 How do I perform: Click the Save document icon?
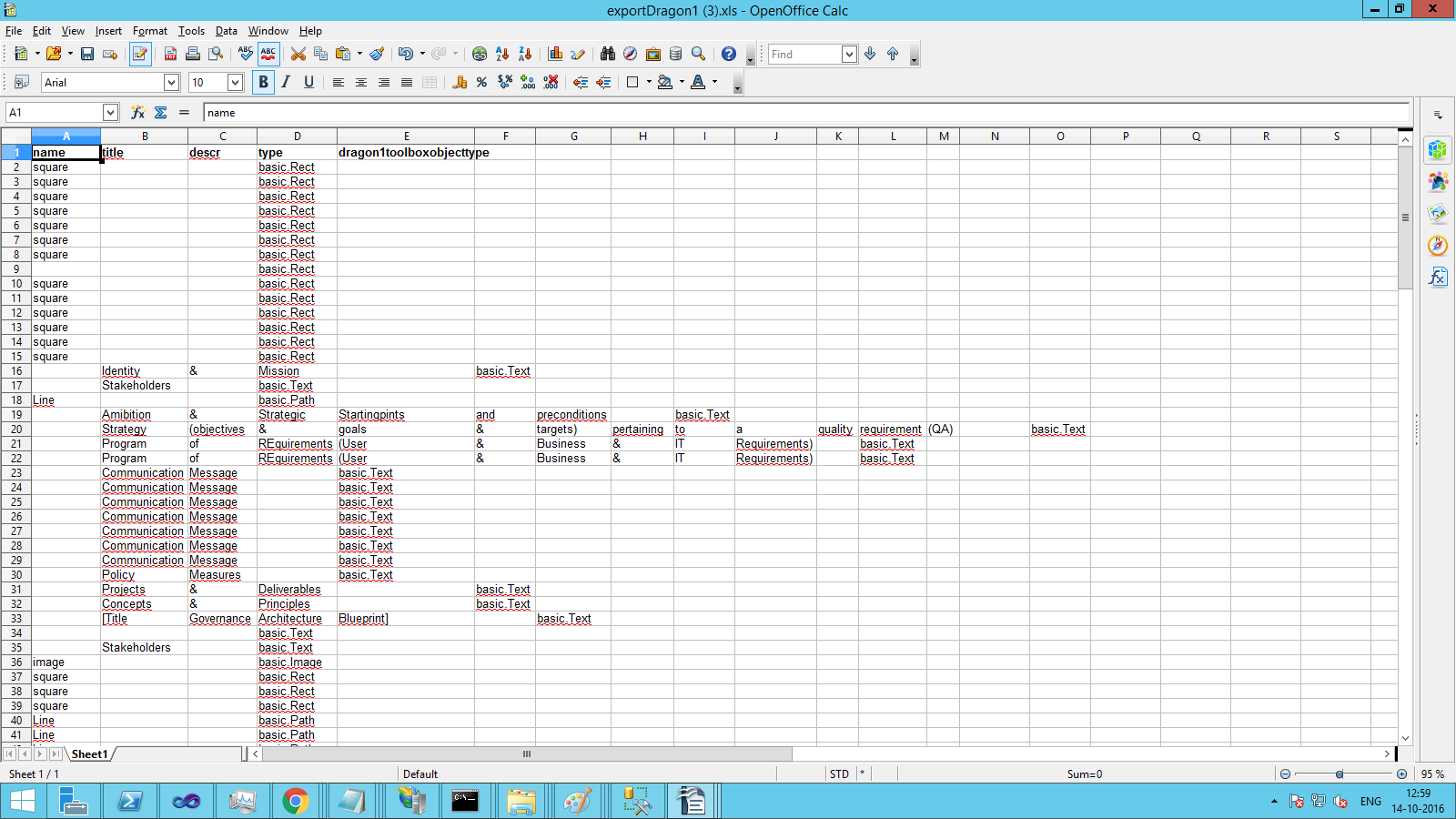coord(87,55)
